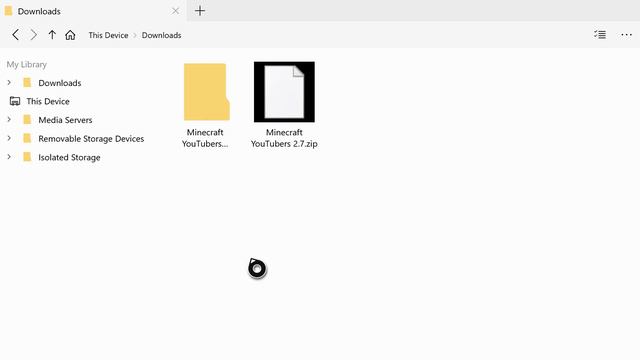Screen dimensions: 640x360
Task: Open the three-dot more options menu
Action: (626, 35)
